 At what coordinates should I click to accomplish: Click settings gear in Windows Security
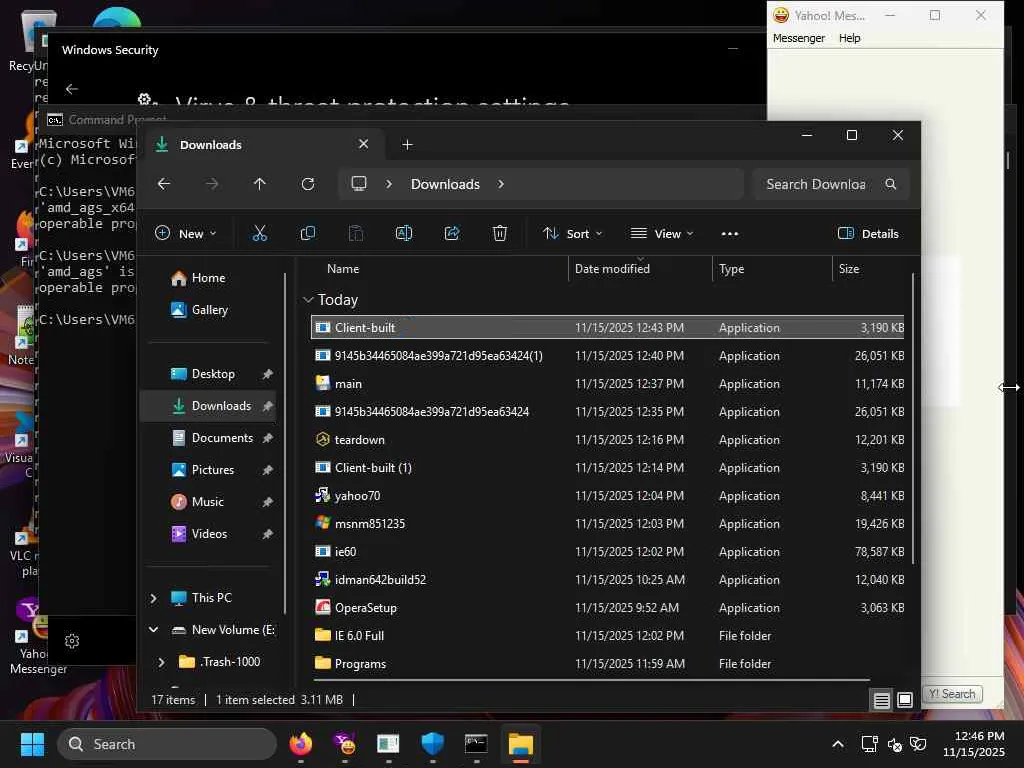pos(72,641)
